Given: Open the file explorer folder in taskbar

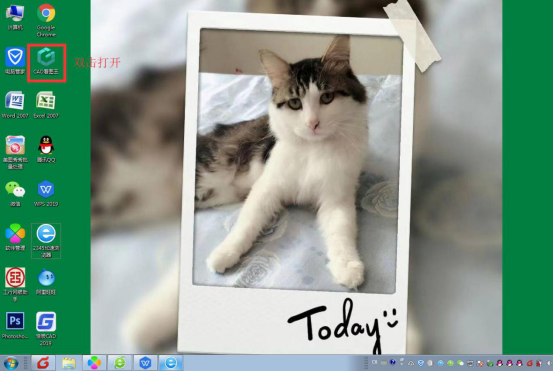Looking at the screenshot, I should coord(69,363).
